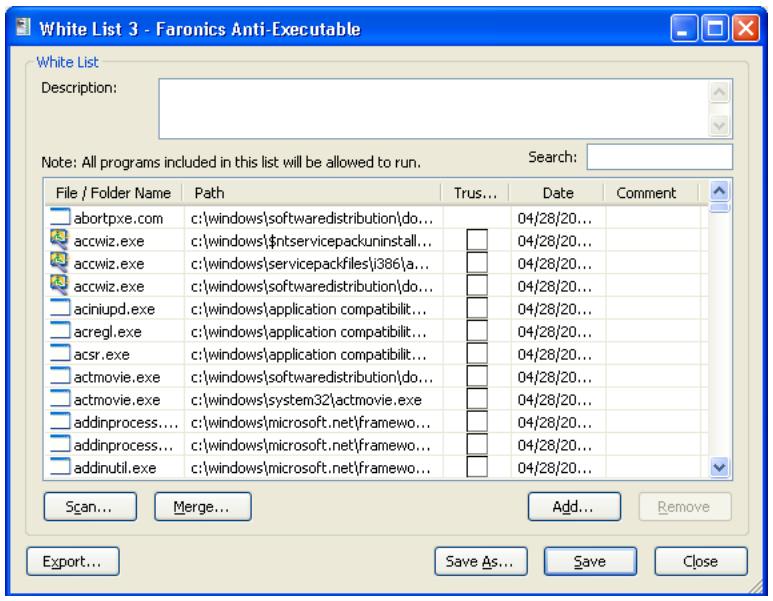Toggle Trusted checkbox for acsr.exe
This screenshot has height=601, width=773.
point(477,354)
